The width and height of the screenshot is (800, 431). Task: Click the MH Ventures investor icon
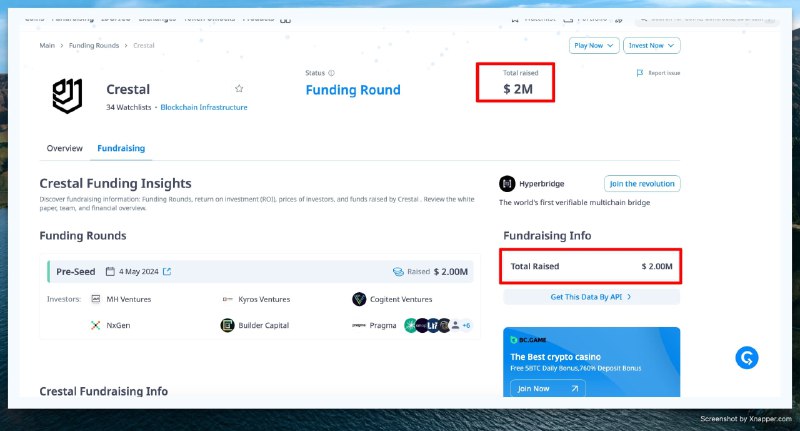click(x=95, y=299)
